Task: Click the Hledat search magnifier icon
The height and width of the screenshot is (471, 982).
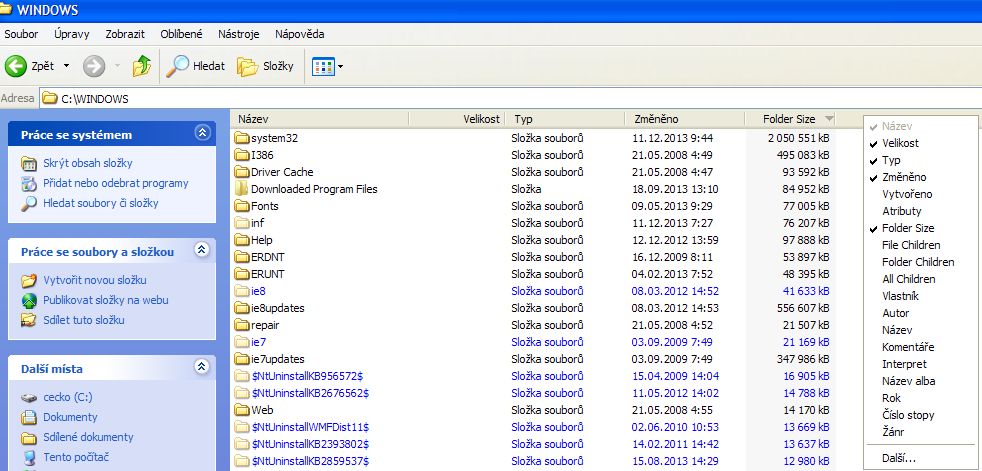Action: 177,66
